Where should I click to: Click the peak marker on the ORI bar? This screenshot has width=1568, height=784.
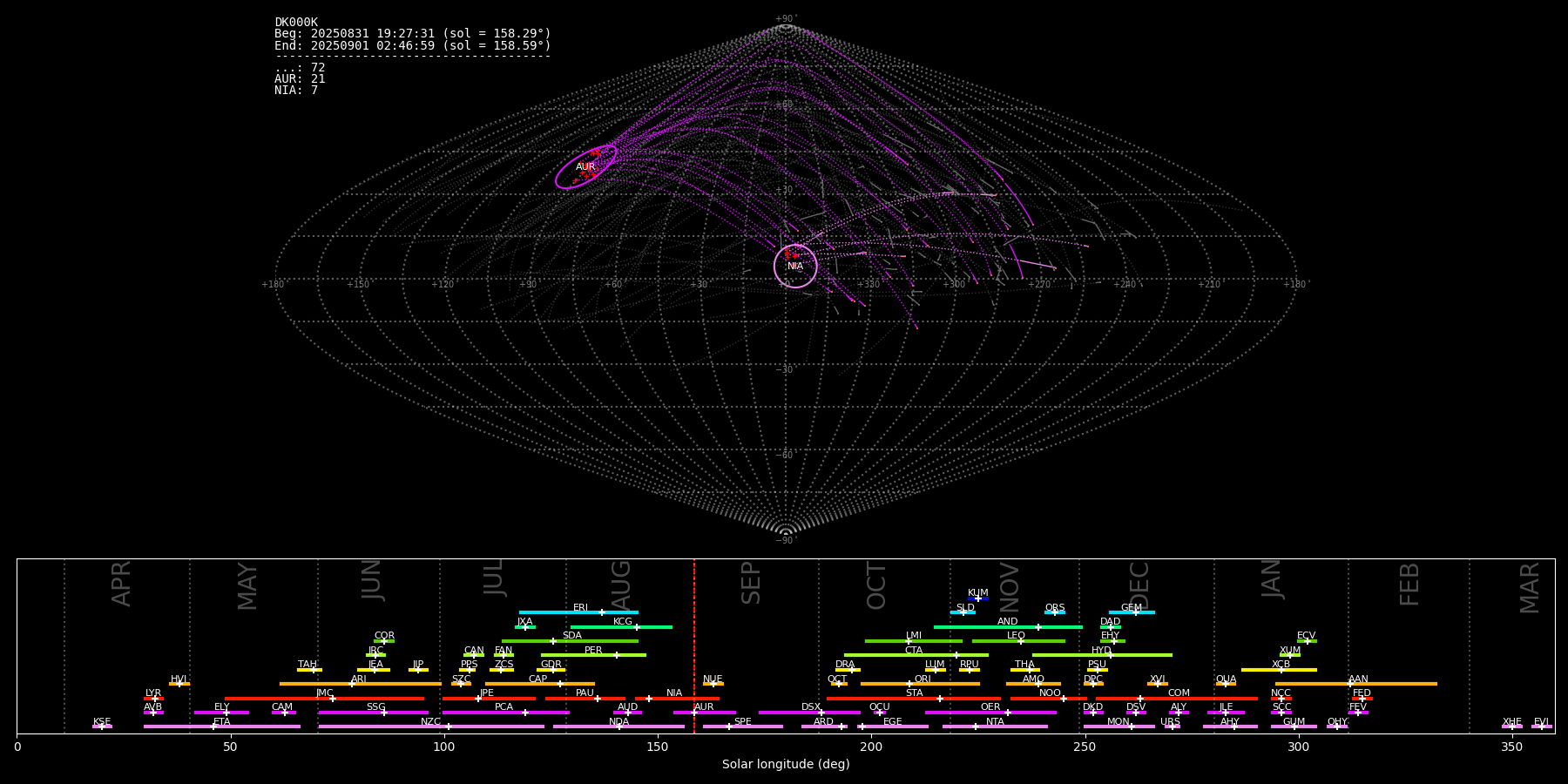click(909, 684)
